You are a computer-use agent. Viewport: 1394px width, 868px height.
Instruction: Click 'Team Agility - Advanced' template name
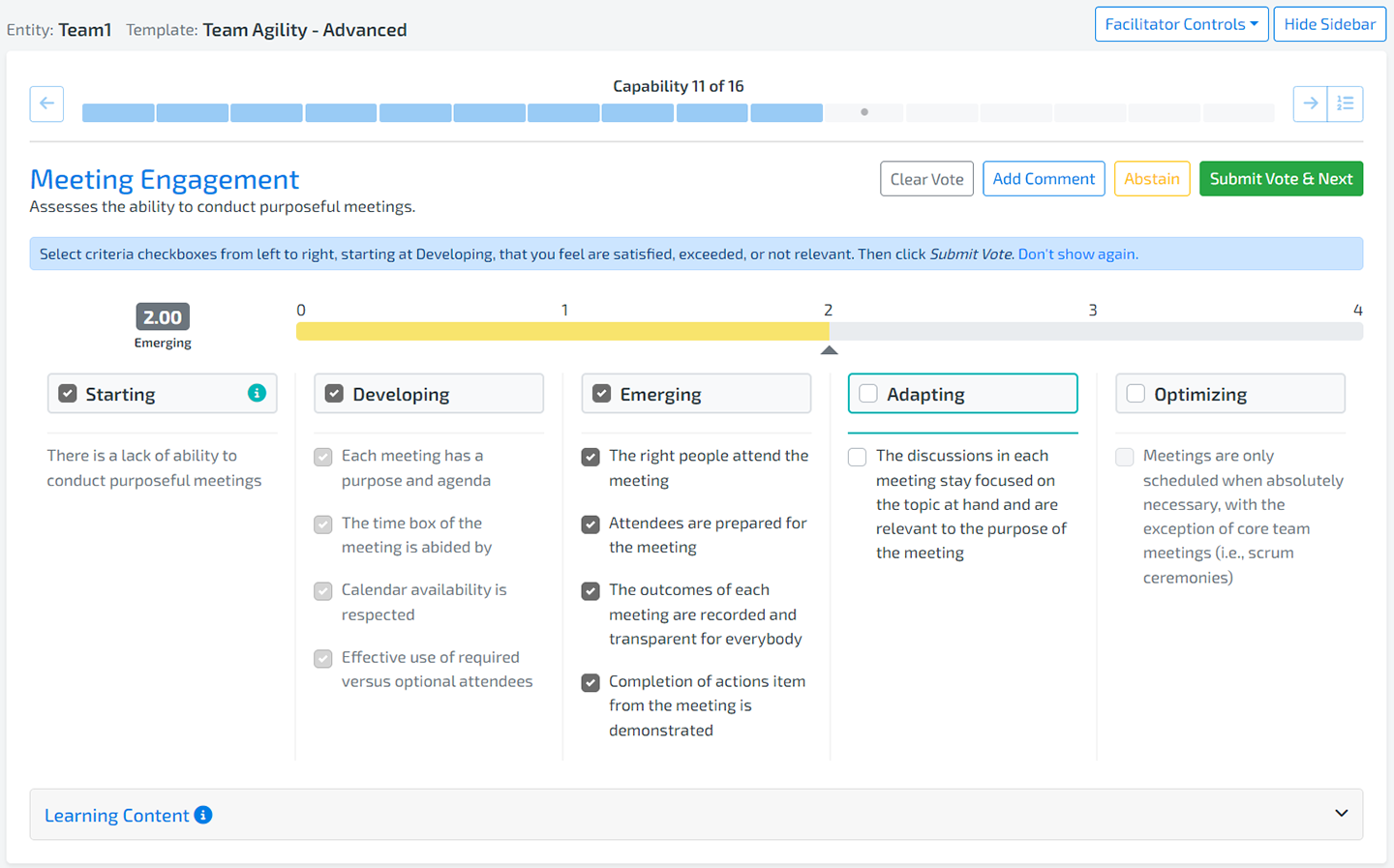coord(305,30)
